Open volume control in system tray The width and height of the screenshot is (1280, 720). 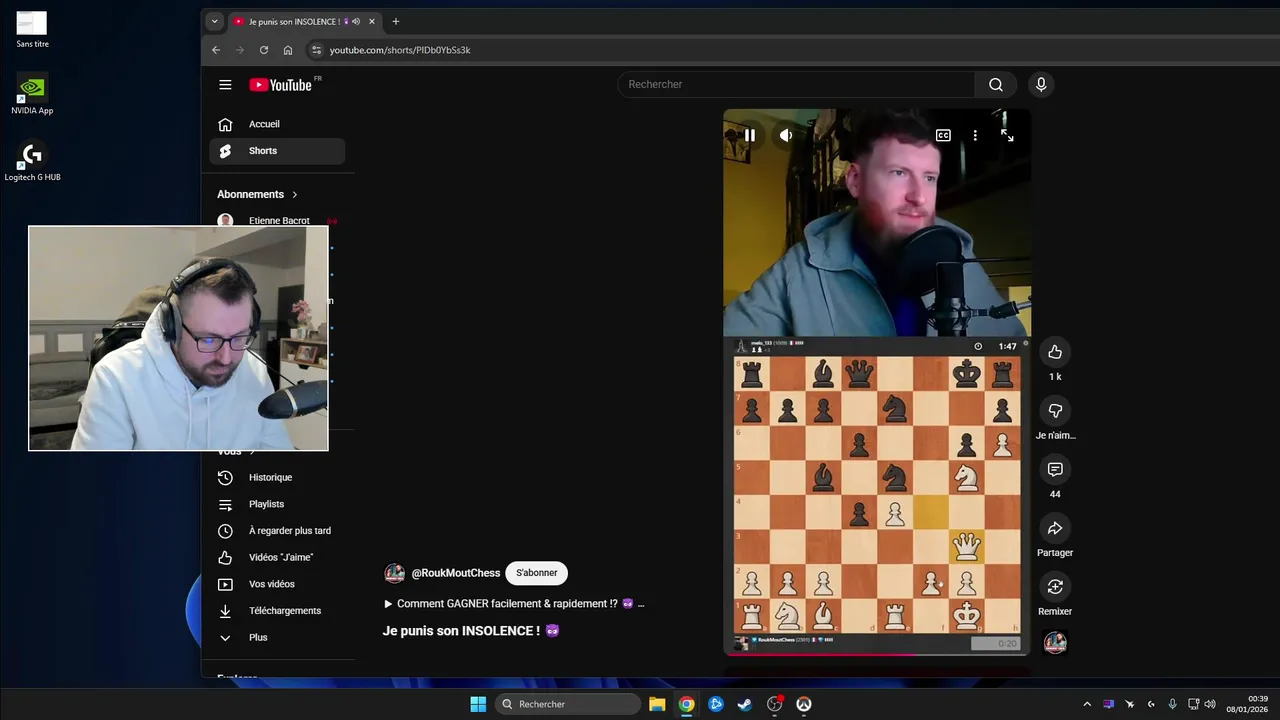1210,704
